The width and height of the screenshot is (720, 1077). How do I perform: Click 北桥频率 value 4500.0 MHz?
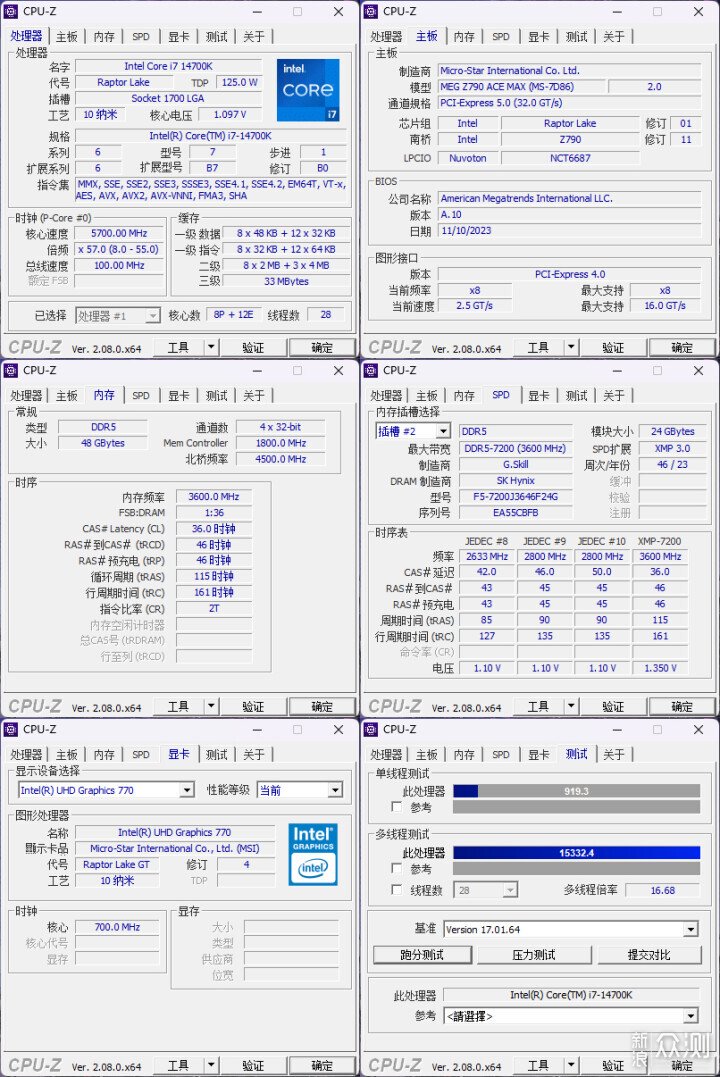(280, 459)
